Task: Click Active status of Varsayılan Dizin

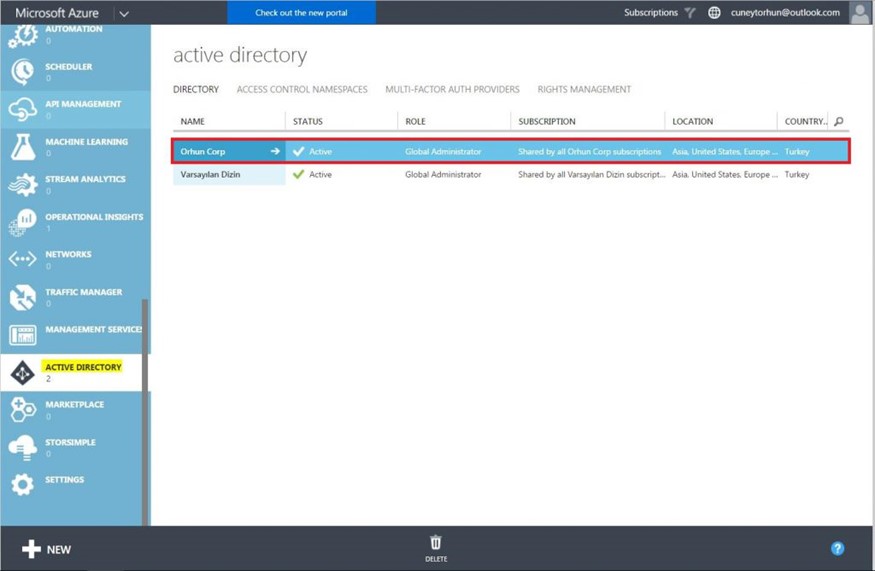Action: click(x=320, y=174)
